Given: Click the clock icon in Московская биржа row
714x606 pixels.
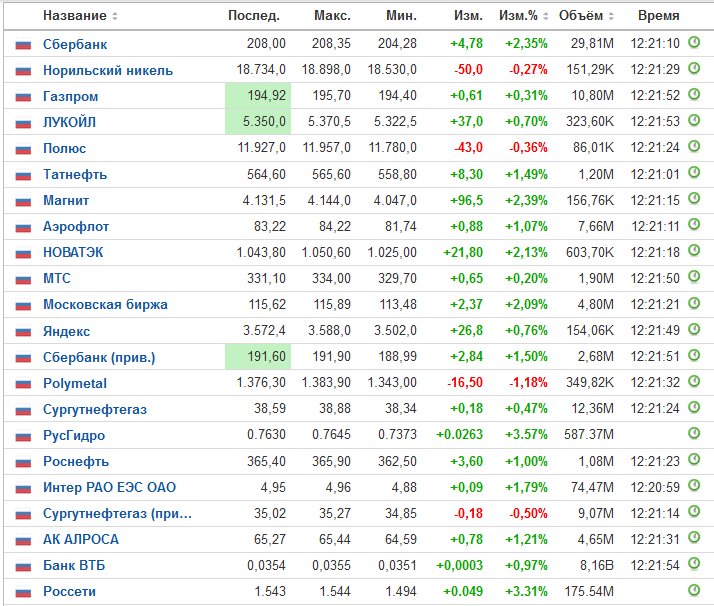Looking at the screenshot, I should [694, 303].
